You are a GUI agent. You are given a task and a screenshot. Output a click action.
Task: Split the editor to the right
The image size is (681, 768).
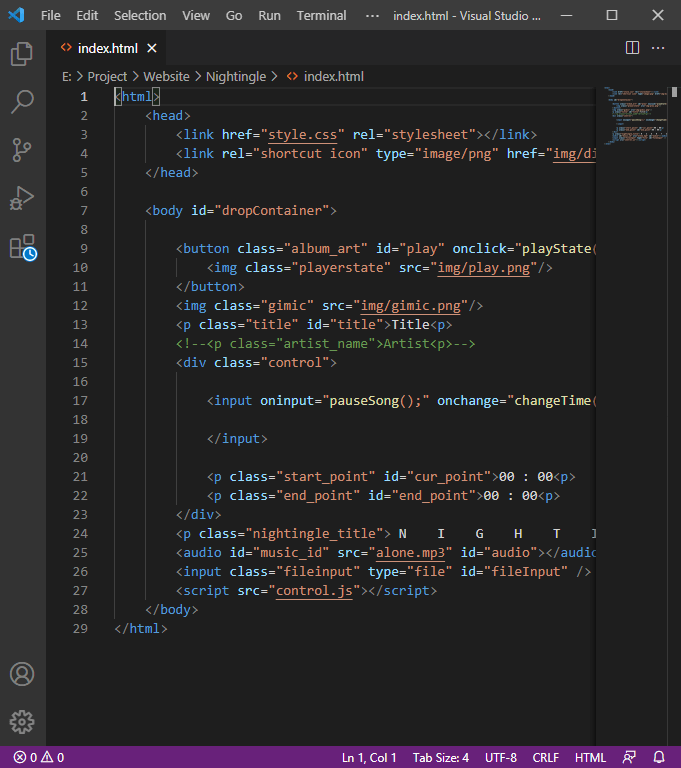click(x=632, y=47)
